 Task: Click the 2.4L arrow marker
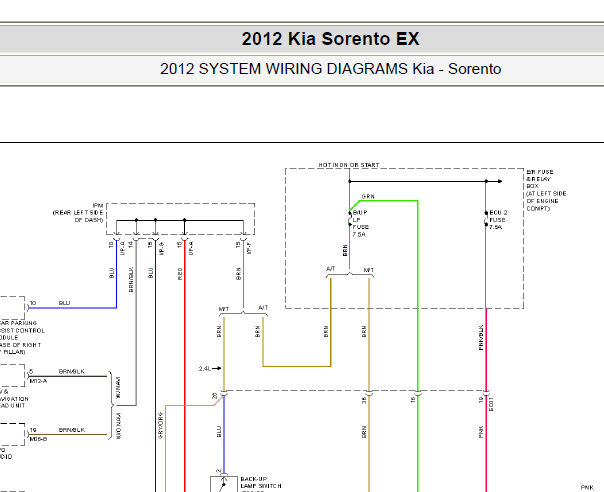pyautogui.click(x=210, y=369)
